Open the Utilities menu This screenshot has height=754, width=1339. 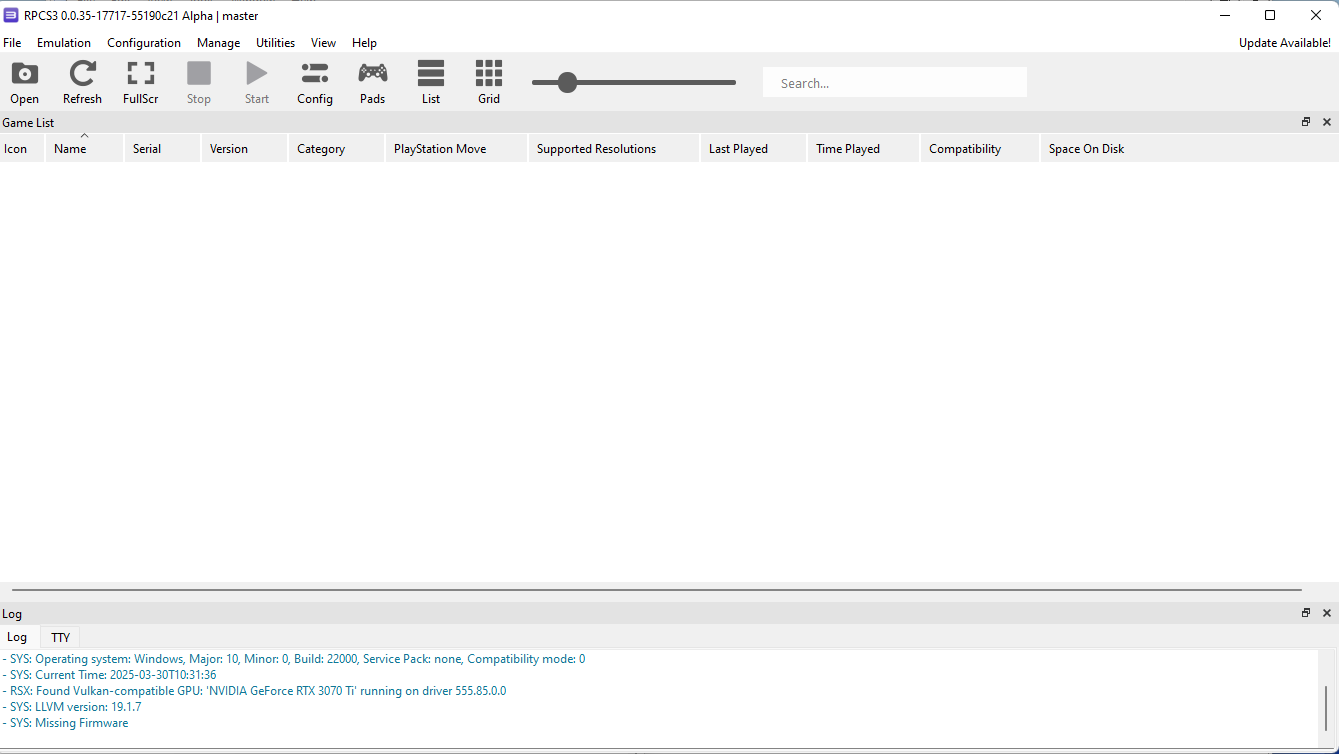(x=275, y=43)
